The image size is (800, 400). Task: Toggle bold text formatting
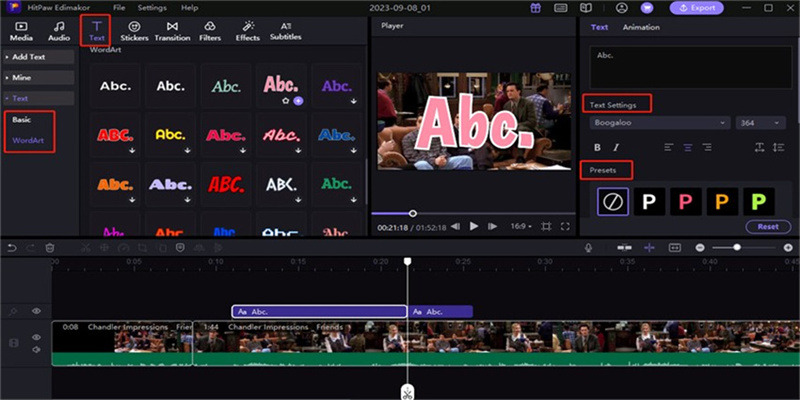point(597,147)
